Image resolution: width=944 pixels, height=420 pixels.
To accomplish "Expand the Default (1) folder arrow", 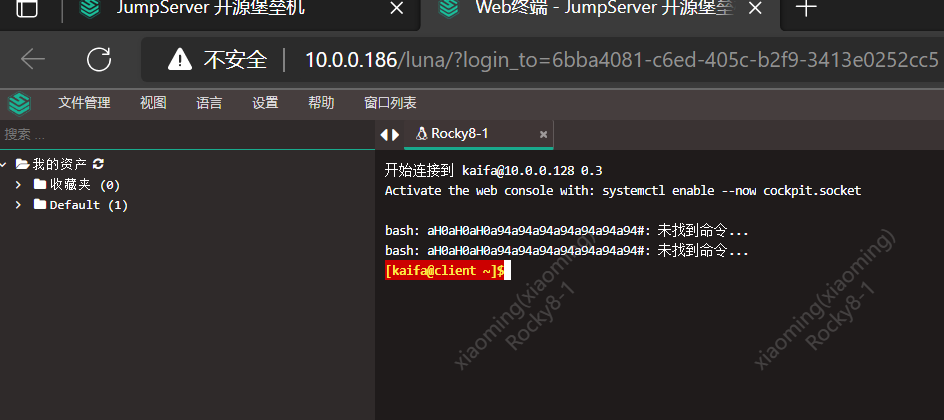I will pos(18,205).
